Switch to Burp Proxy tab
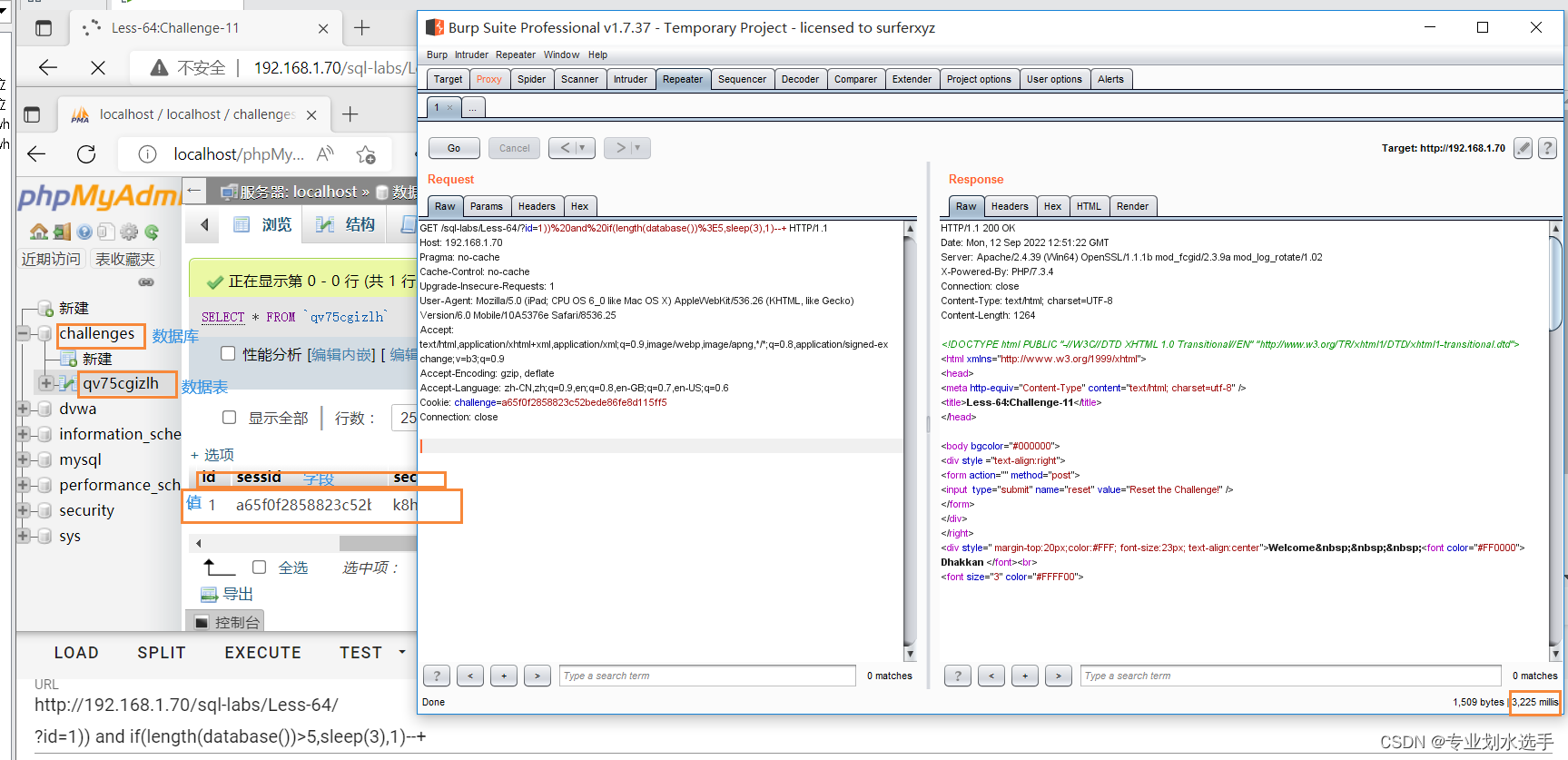1568x760 pixels. [x=488, y=79]
